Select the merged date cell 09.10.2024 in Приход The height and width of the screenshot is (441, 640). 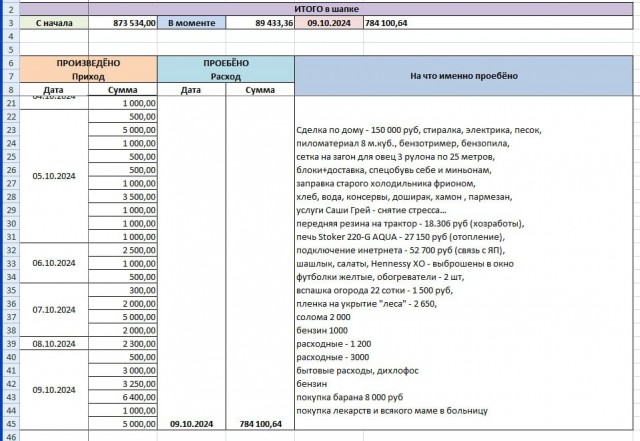54,390
